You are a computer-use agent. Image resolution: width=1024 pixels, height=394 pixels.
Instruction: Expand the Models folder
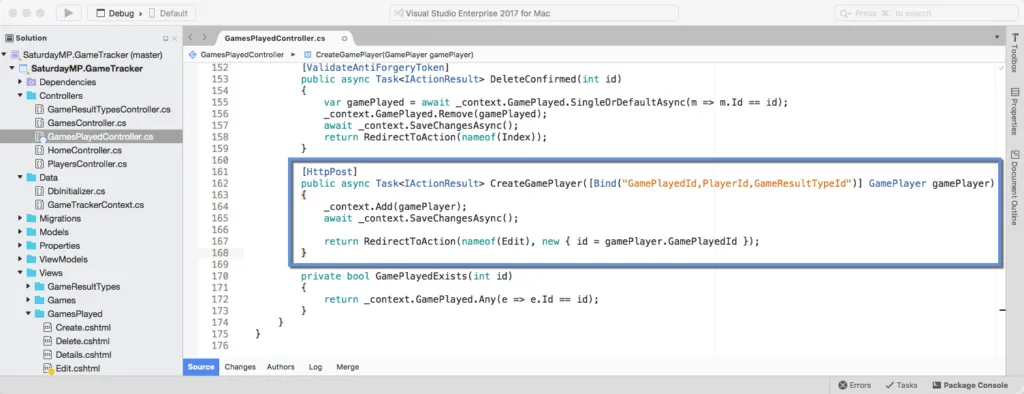(x=20, y=232)
